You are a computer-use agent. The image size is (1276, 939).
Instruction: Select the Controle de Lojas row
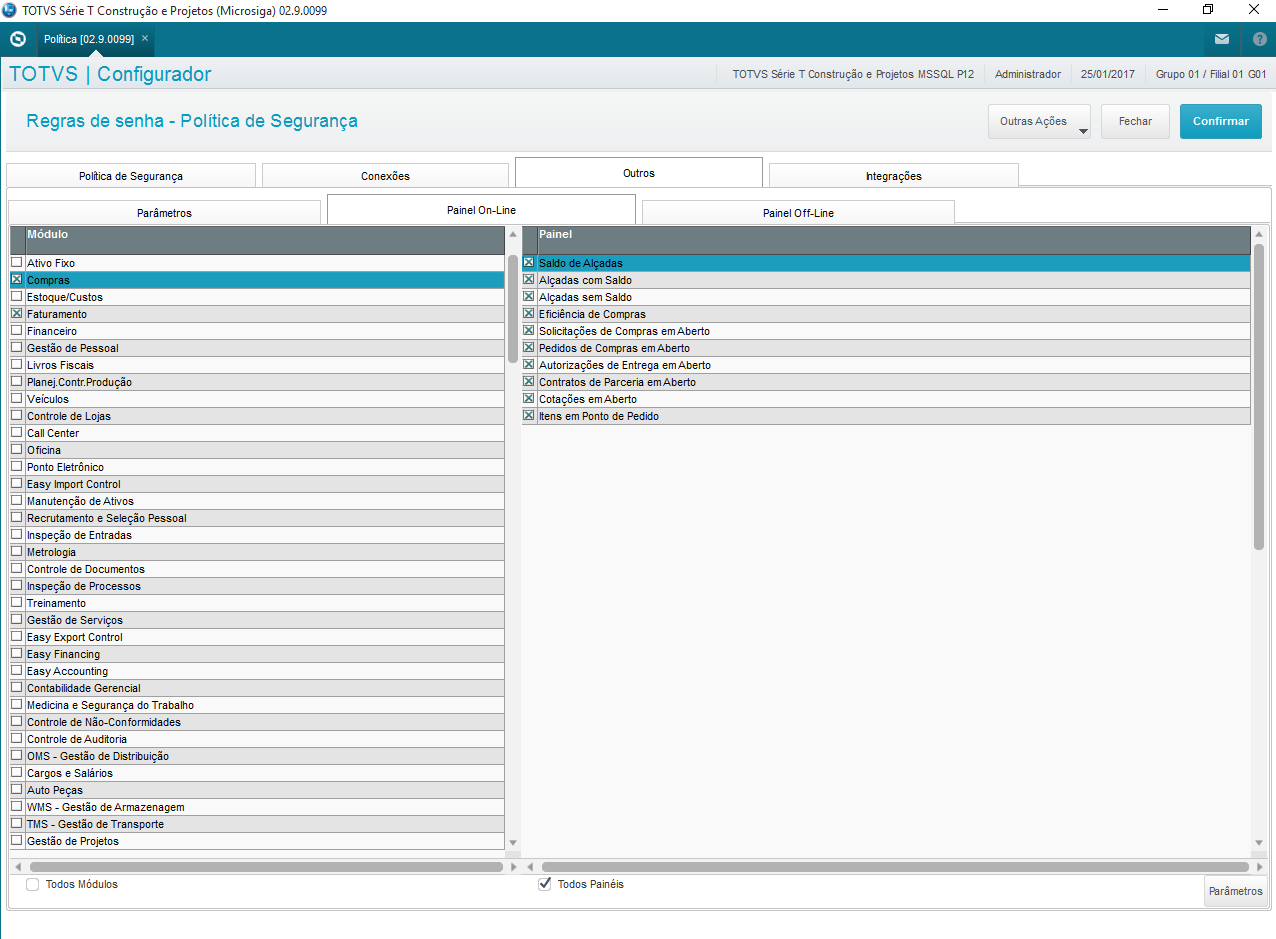click(x=257, y=416)
